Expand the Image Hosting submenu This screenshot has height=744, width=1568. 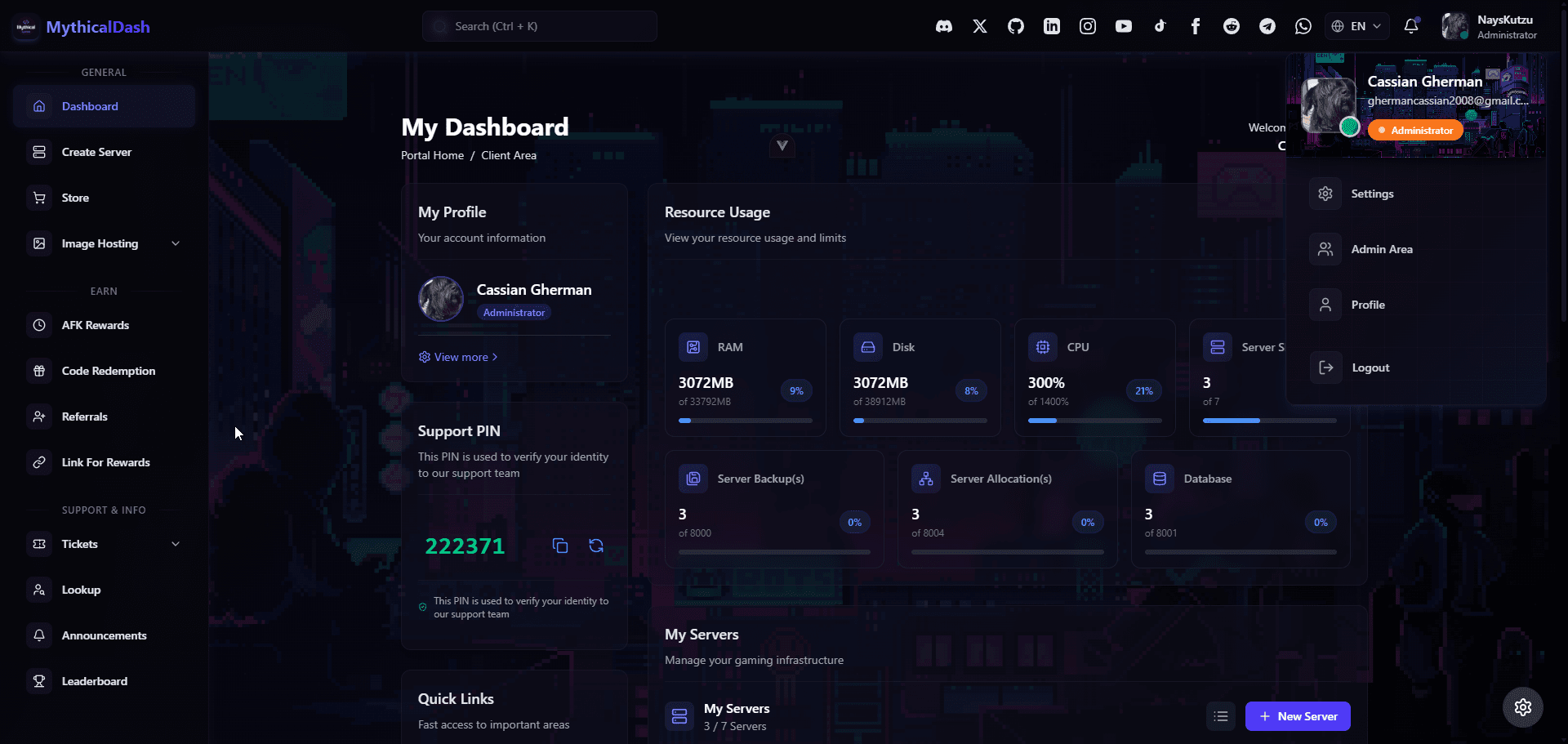(175, 243)
